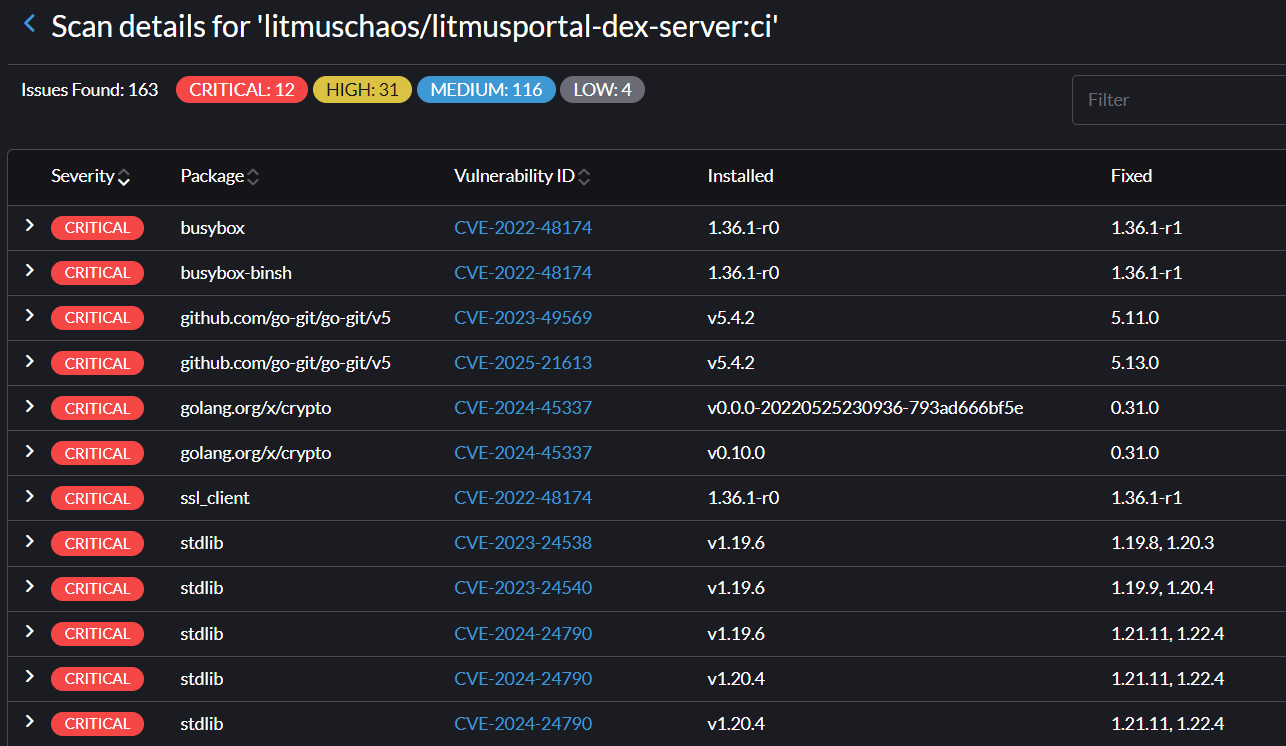
Task: Click the ssl_client package name
Action: point(215,498)
